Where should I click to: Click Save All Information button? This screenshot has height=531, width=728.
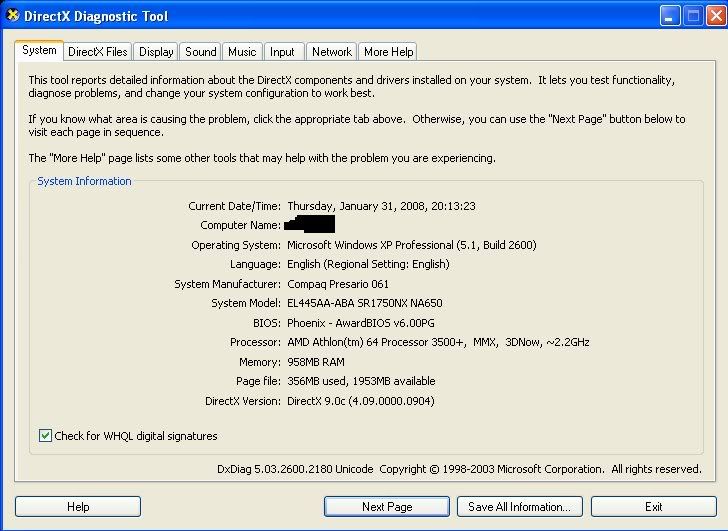520,506
